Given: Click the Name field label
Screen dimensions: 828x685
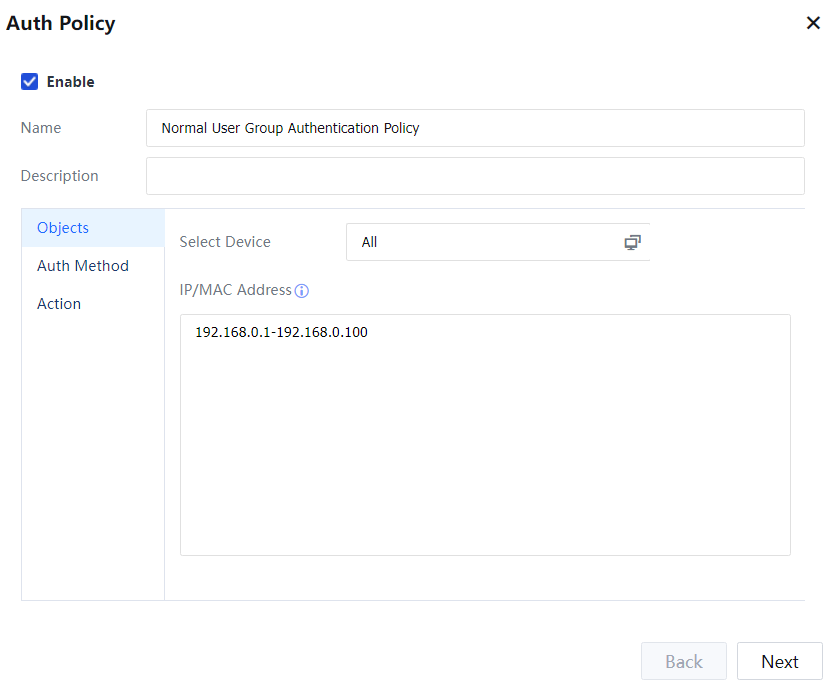Looking at the screenshot, I should [41, 128].
